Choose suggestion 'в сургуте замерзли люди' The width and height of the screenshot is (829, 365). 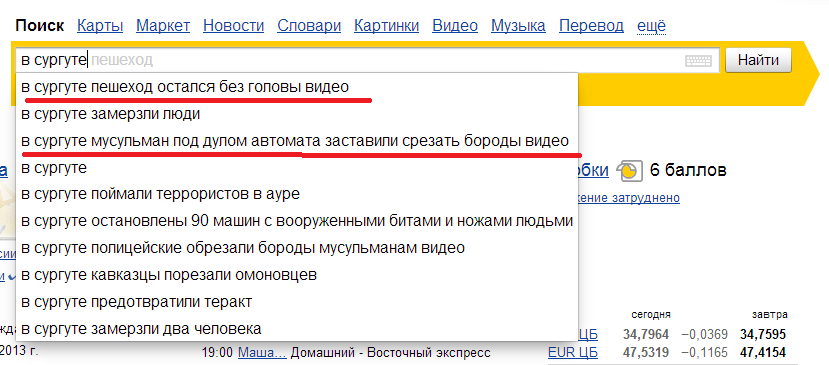click(297, 114)
